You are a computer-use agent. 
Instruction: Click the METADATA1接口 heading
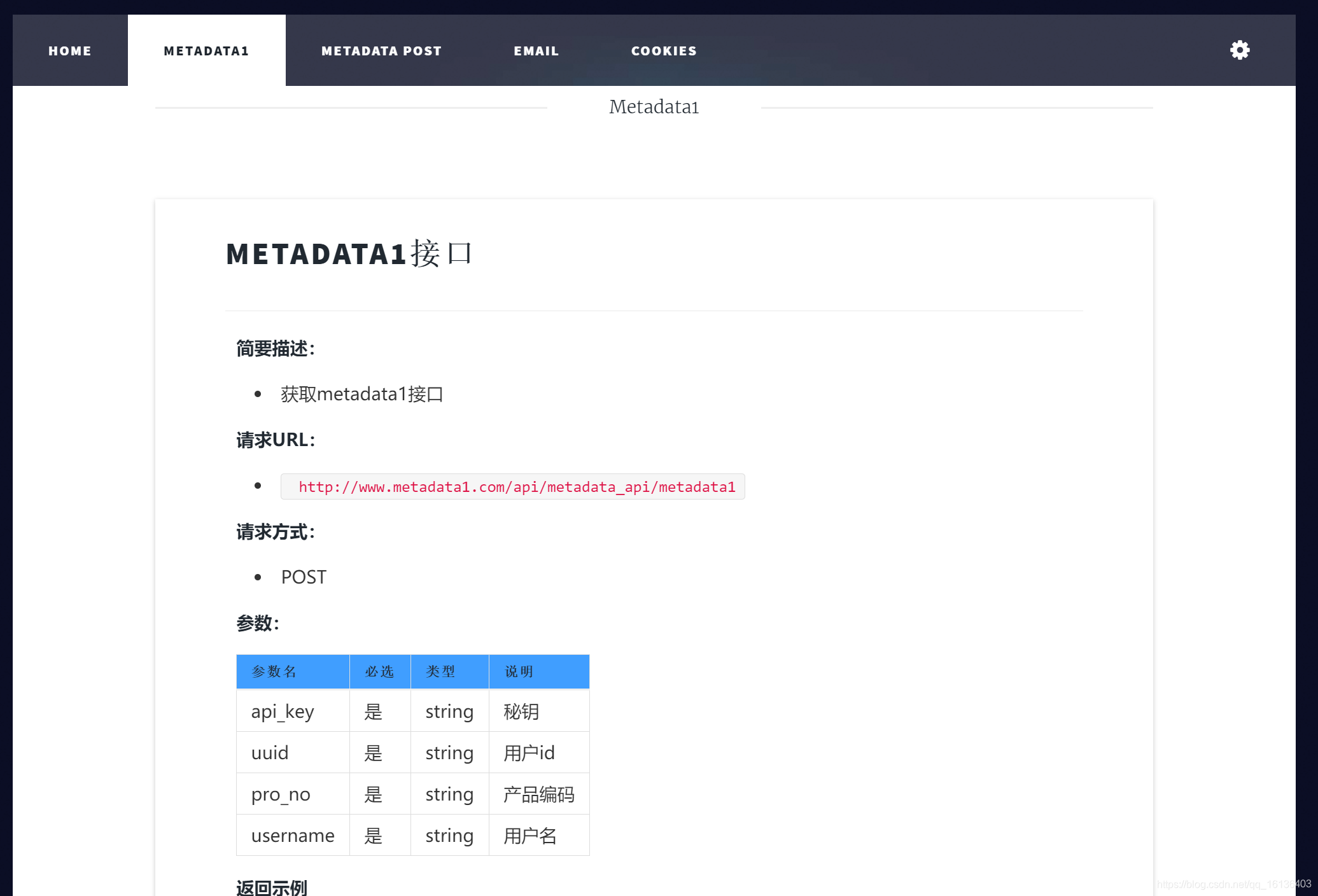pos(349,253)
